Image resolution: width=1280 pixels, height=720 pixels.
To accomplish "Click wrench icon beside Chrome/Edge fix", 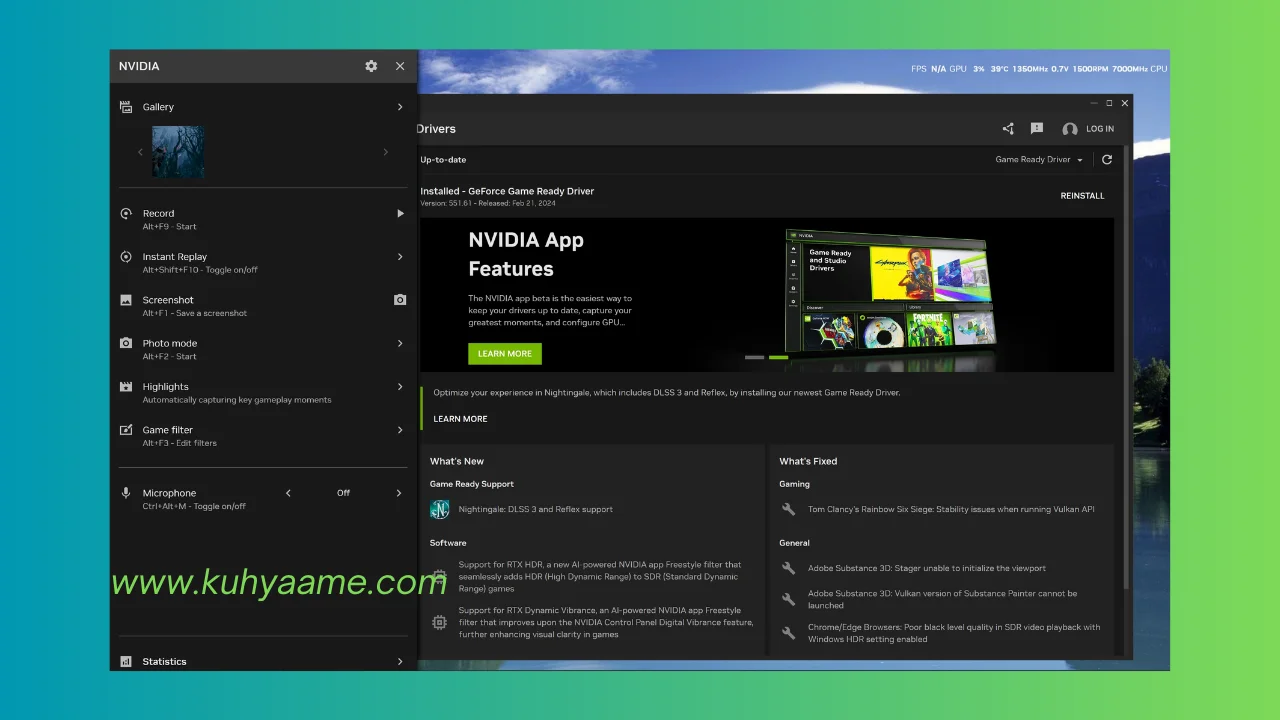I will coord(788,633).
